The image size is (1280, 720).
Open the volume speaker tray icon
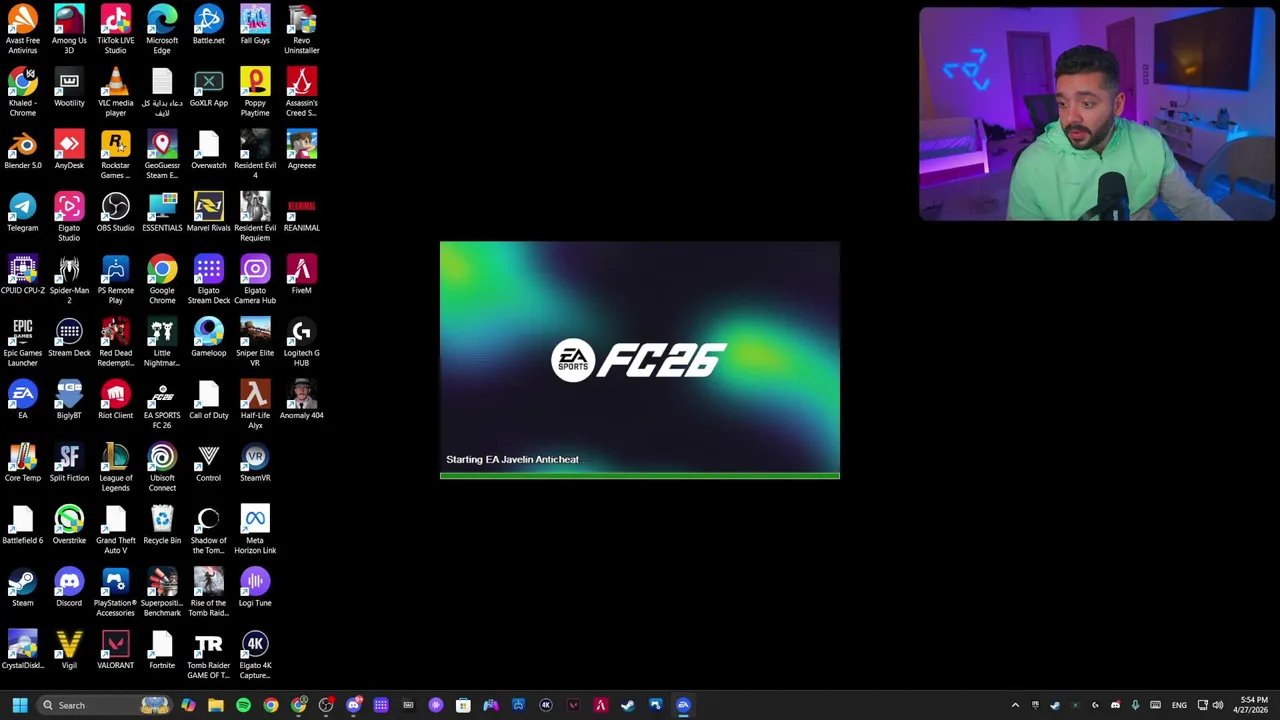(1218, 705)
